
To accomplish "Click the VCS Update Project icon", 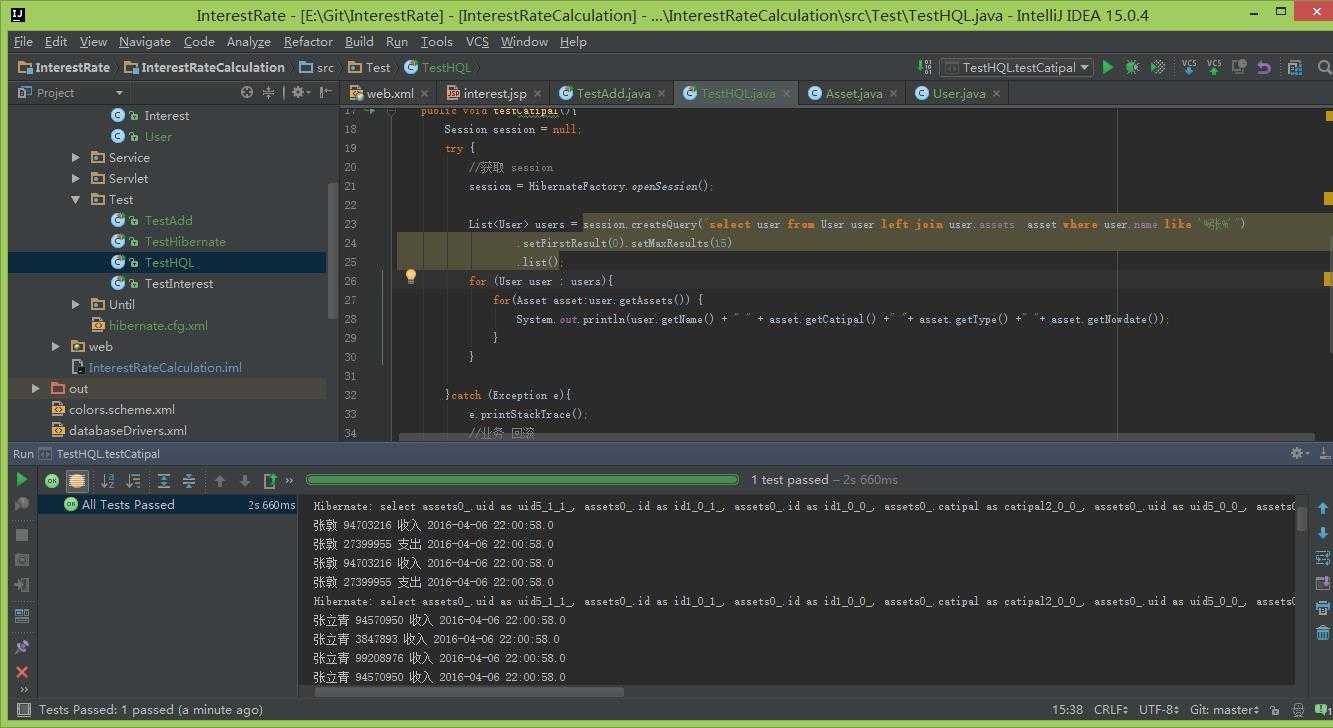I will pos(1189,67).
